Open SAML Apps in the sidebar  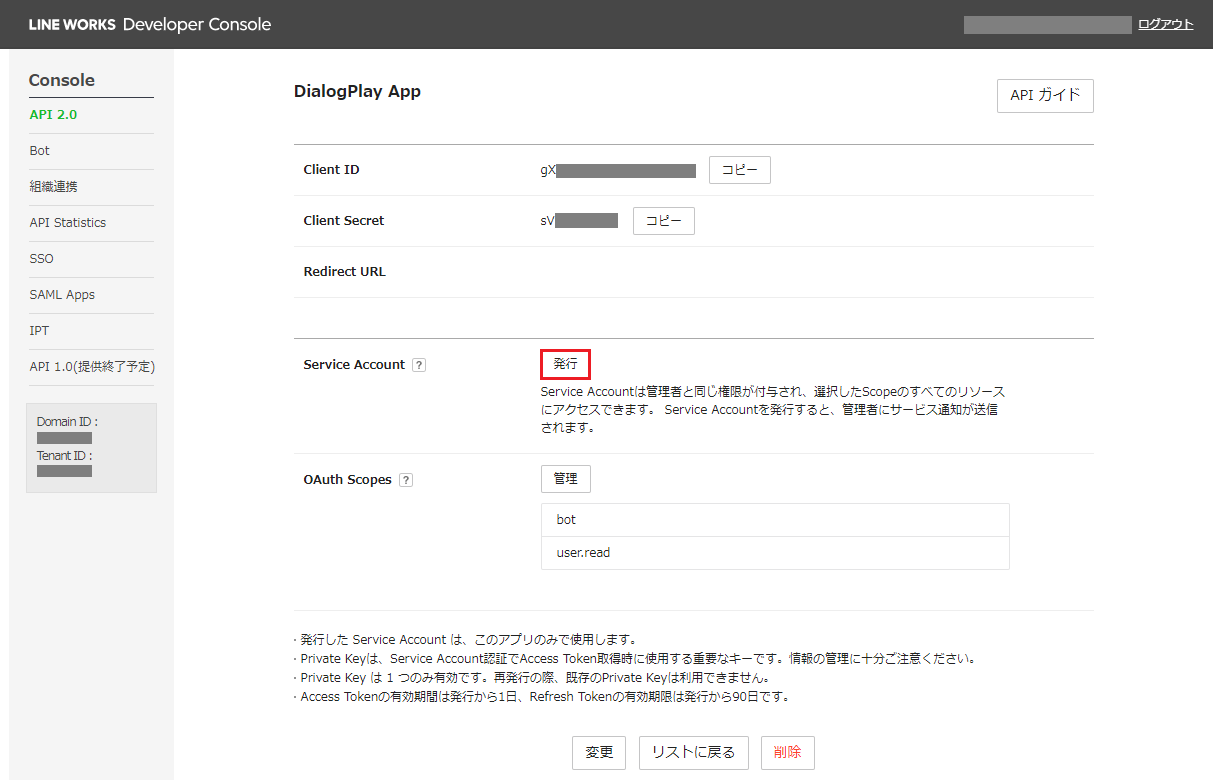pos(62,295)
